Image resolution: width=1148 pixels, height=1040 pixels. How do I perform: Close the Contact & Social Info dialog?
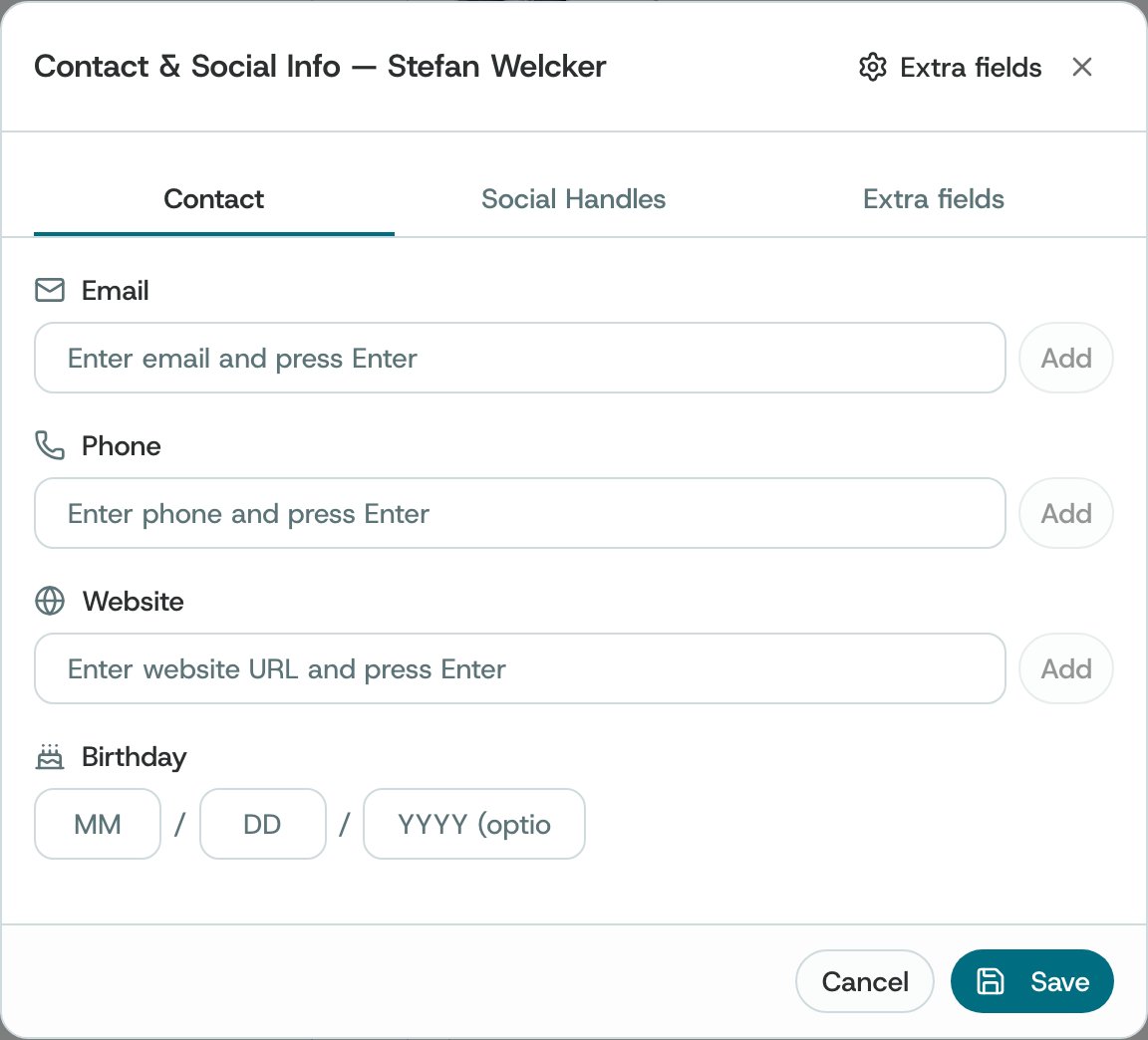click(1081, 68)
